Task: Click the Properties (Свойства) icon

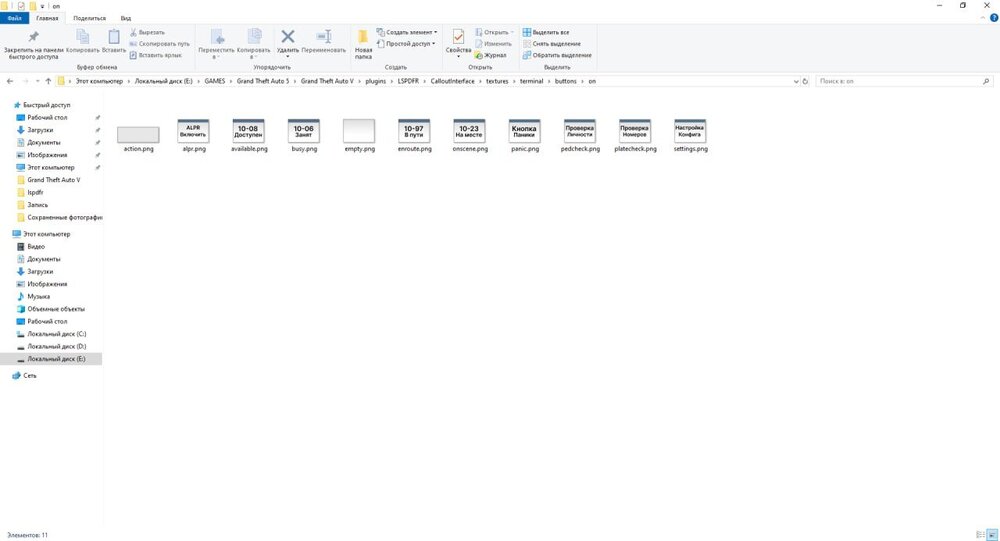Action: tap(458, 36)
